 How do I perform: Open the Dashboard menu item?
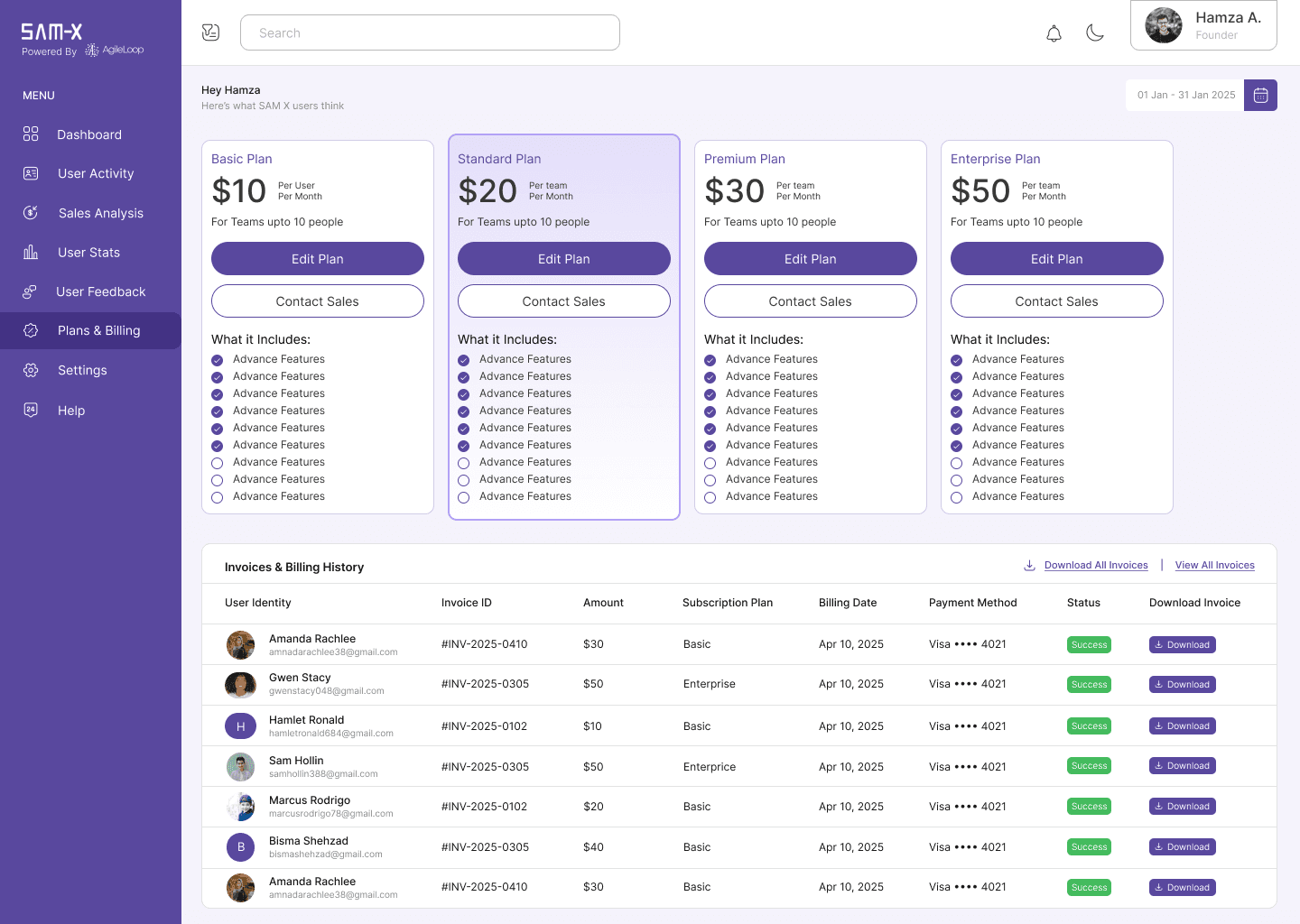coord(90,134)
